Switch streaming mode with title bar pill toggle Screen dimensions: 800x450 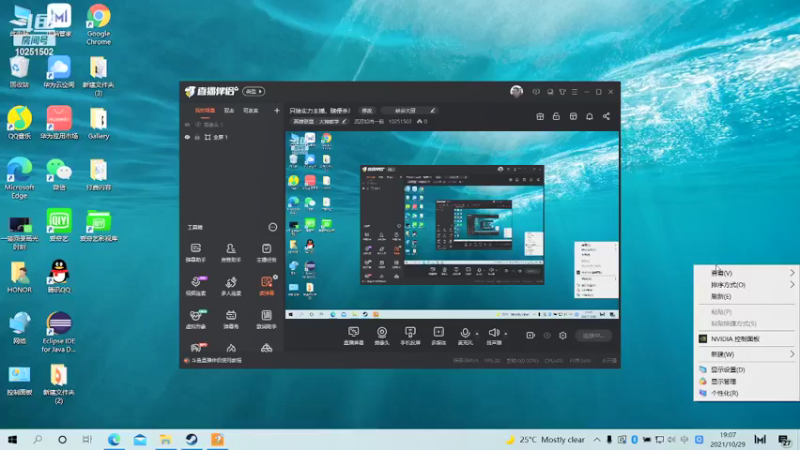pos(253,91)
